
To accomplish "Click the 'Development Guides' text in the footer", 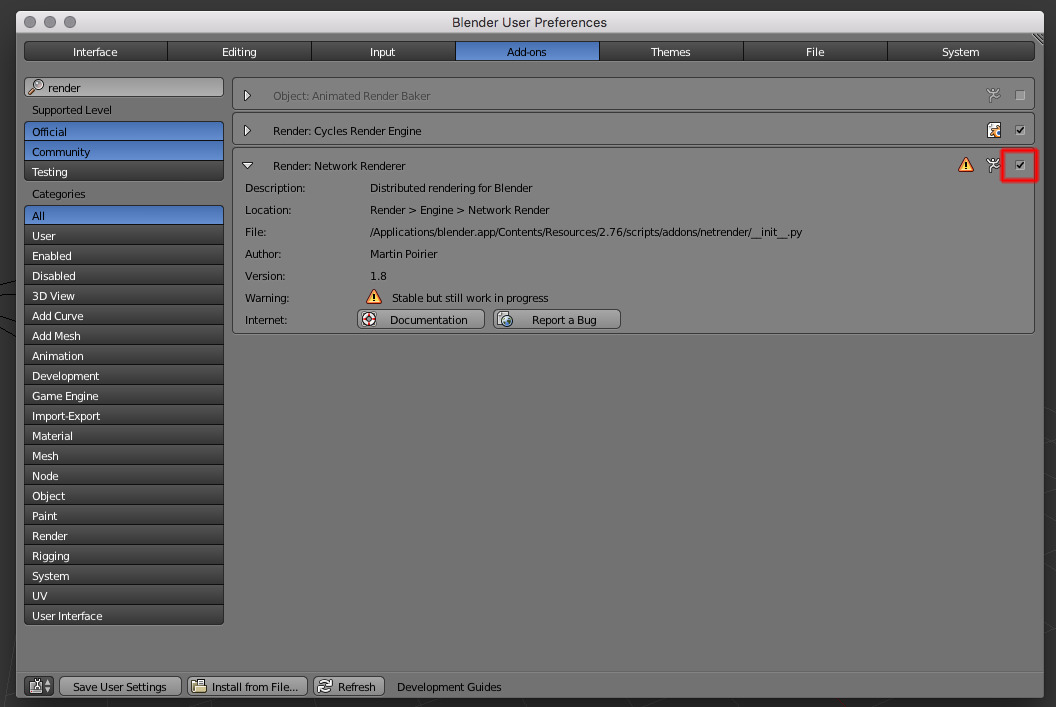I will click(449, 687).
